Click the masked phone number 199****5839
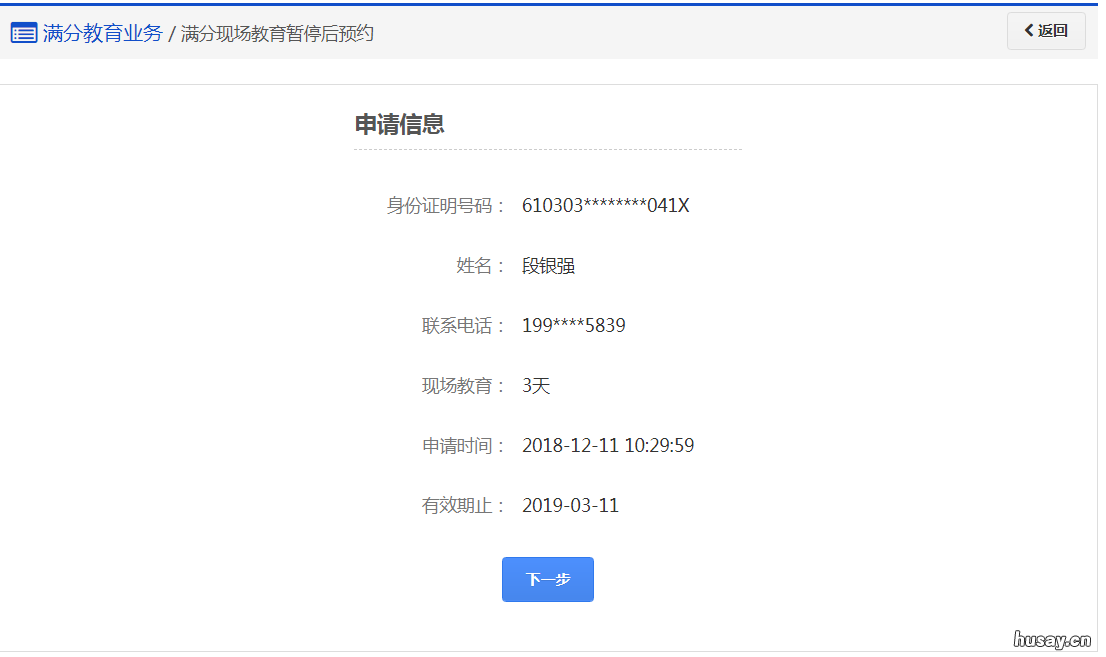Viewport: 1106px width, 657px height. tap(571, 326)
